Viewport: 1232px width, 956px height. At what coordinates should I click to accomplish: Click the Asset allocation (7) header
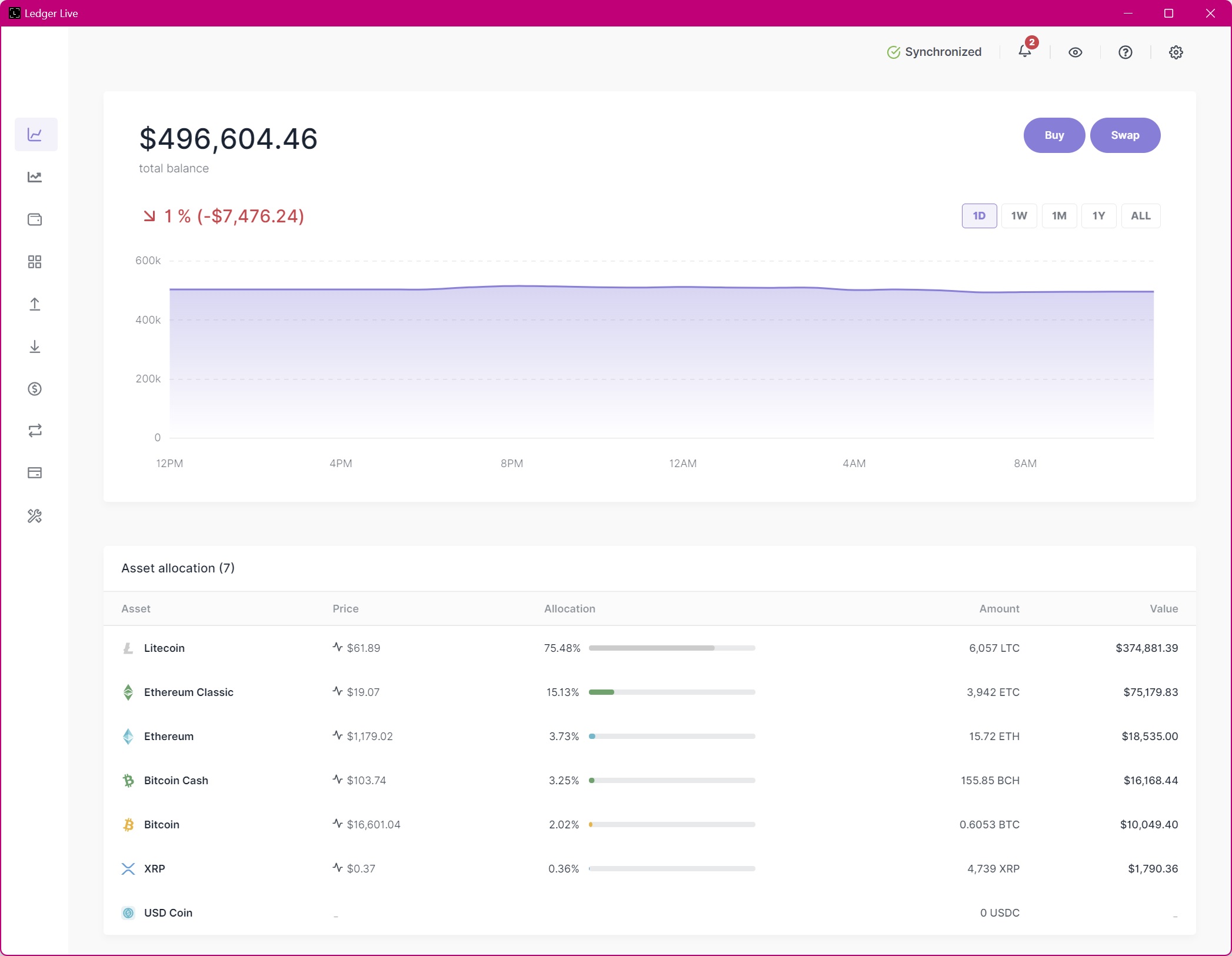178,568
